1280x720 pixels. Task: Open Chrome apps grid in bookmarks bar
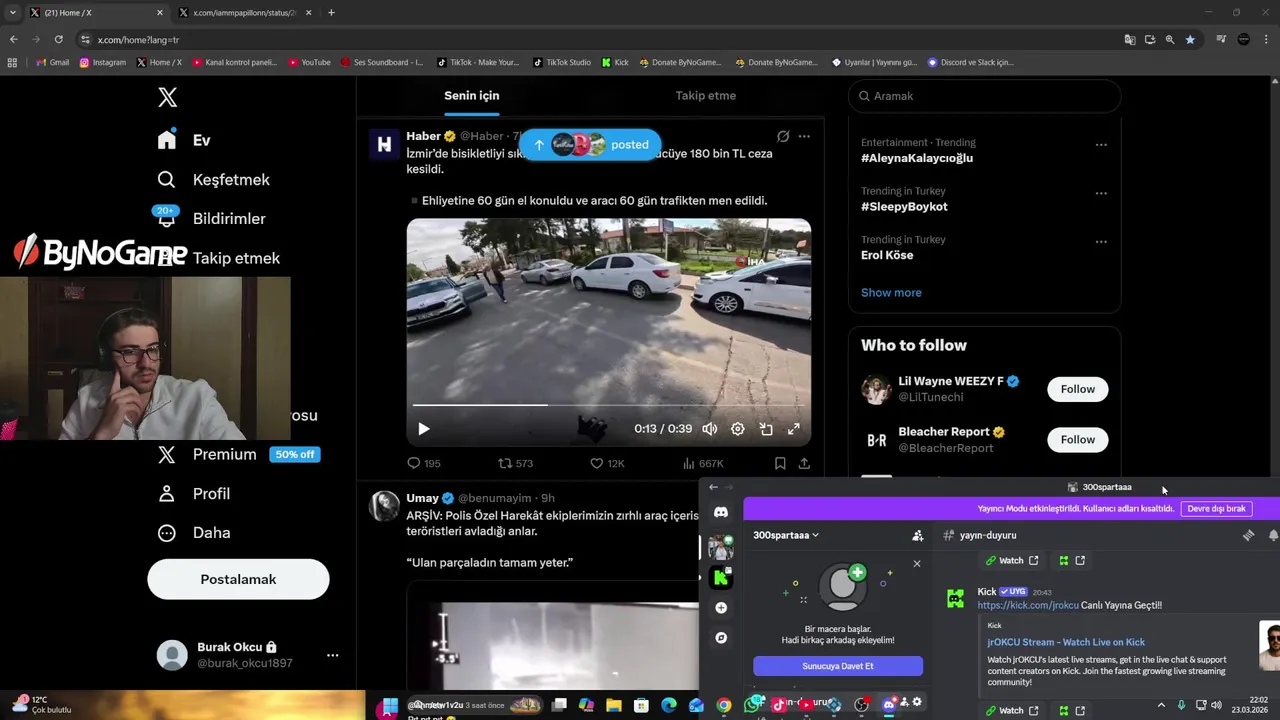pyautogui.click(x=12, y=62)
